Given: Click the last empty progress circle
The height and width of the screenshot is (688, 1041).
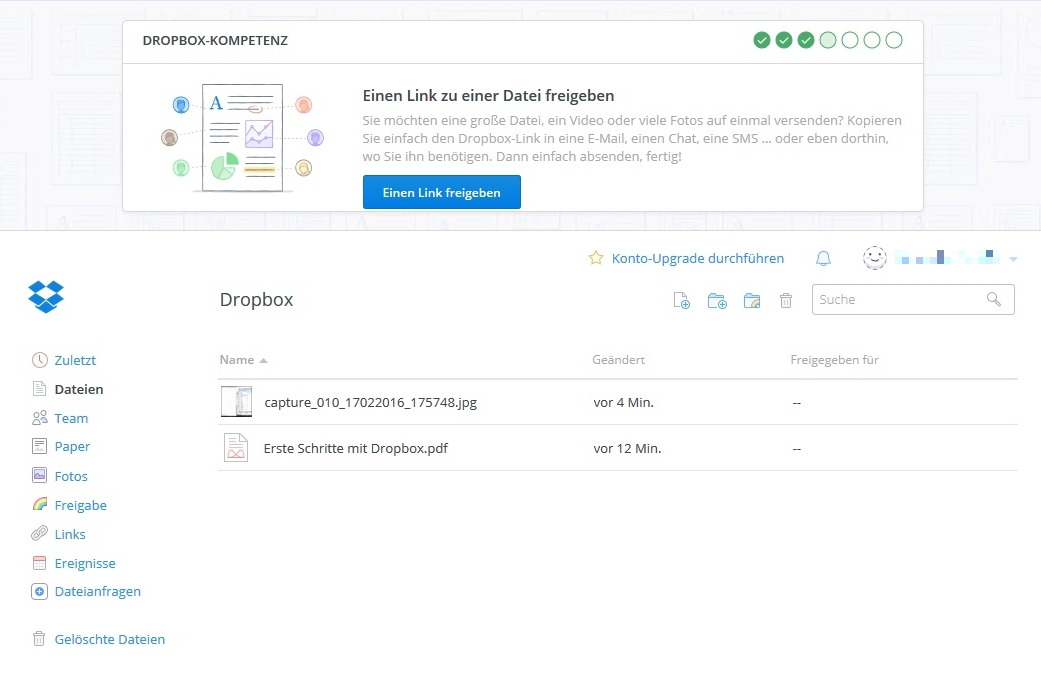Looking at the screenshot, I should point(894,40).
